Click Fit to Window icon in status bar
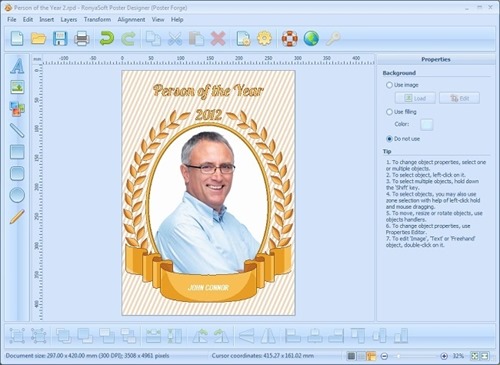Image resolution: width=500 pixels, height=365 pixels. (x=475, y=356)
